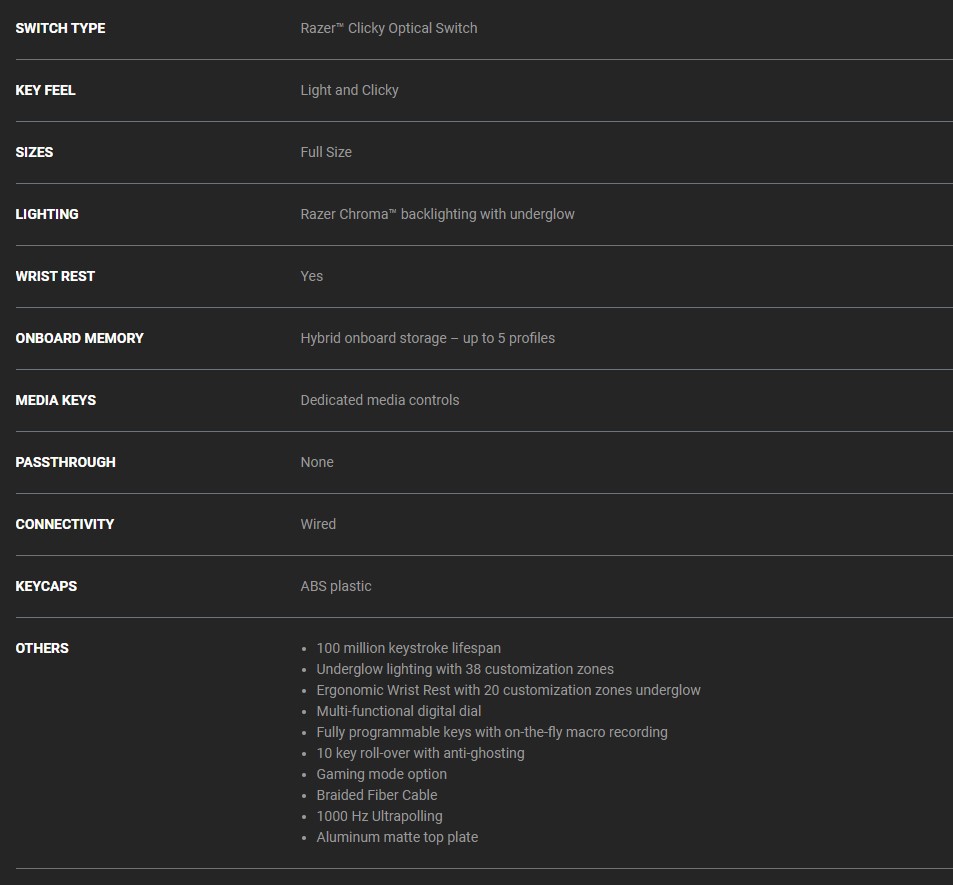The image size is (953, 885).
Task: Click the CONNECTIVITY label
Action: [65, 524]
